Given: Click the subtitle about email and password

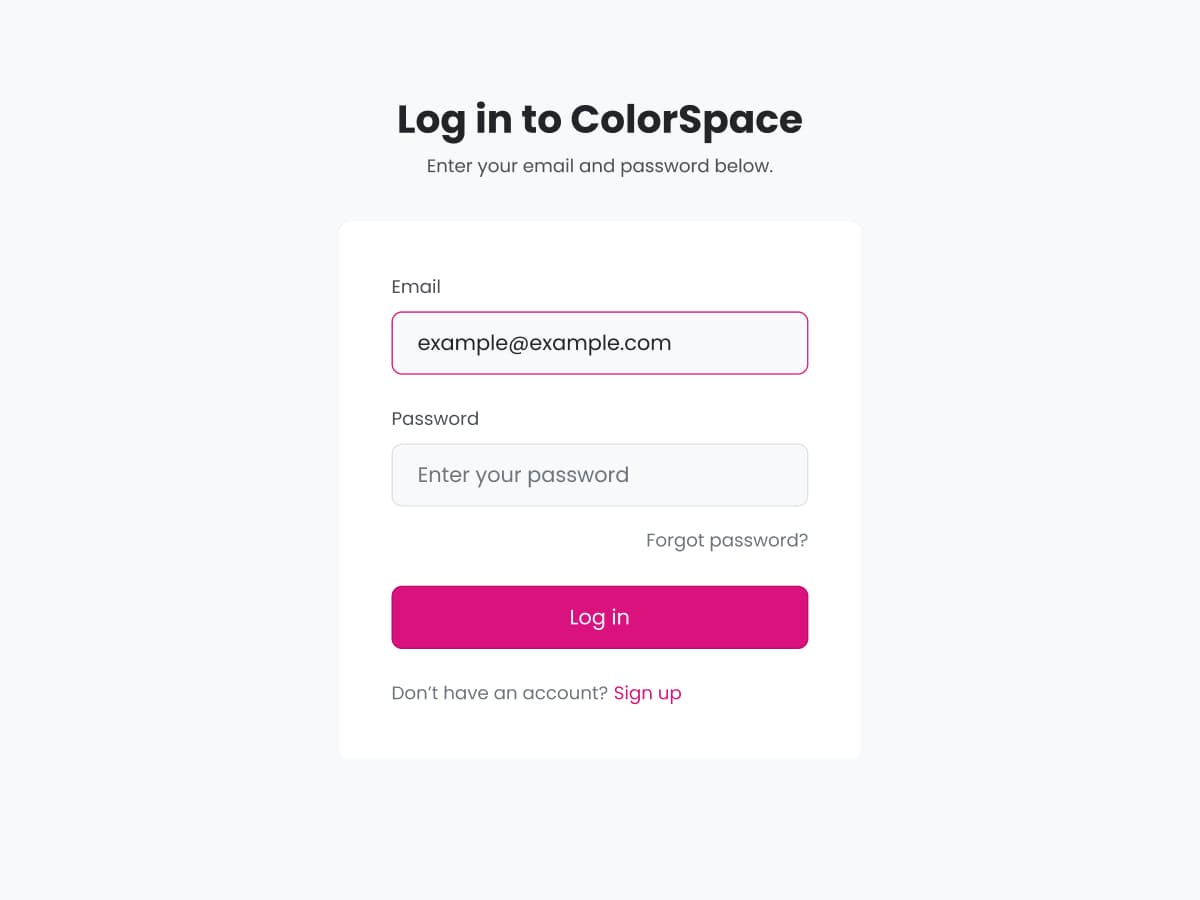Looking at the screenshot, I should click(x=599, y=166).
